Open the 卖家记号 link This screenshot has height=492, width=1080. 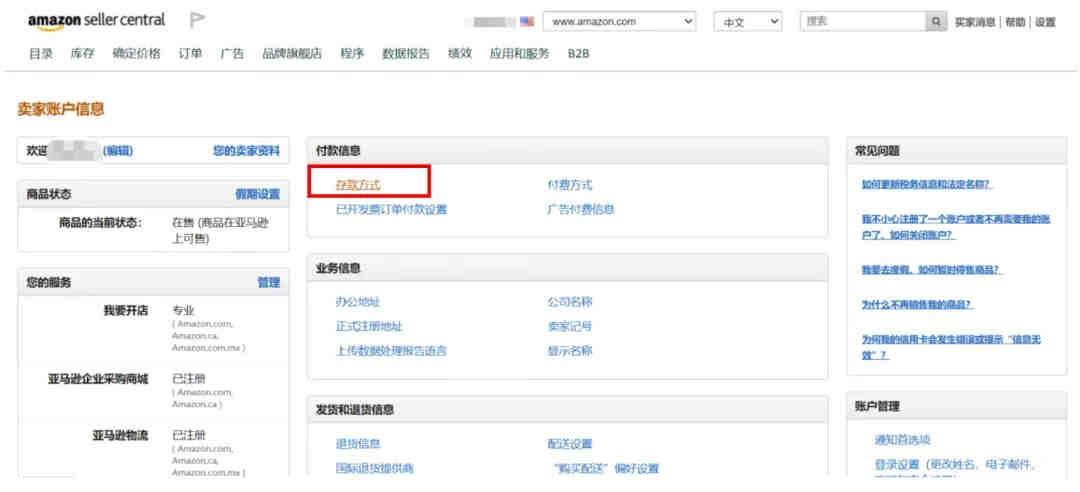(x=570, y=327)
